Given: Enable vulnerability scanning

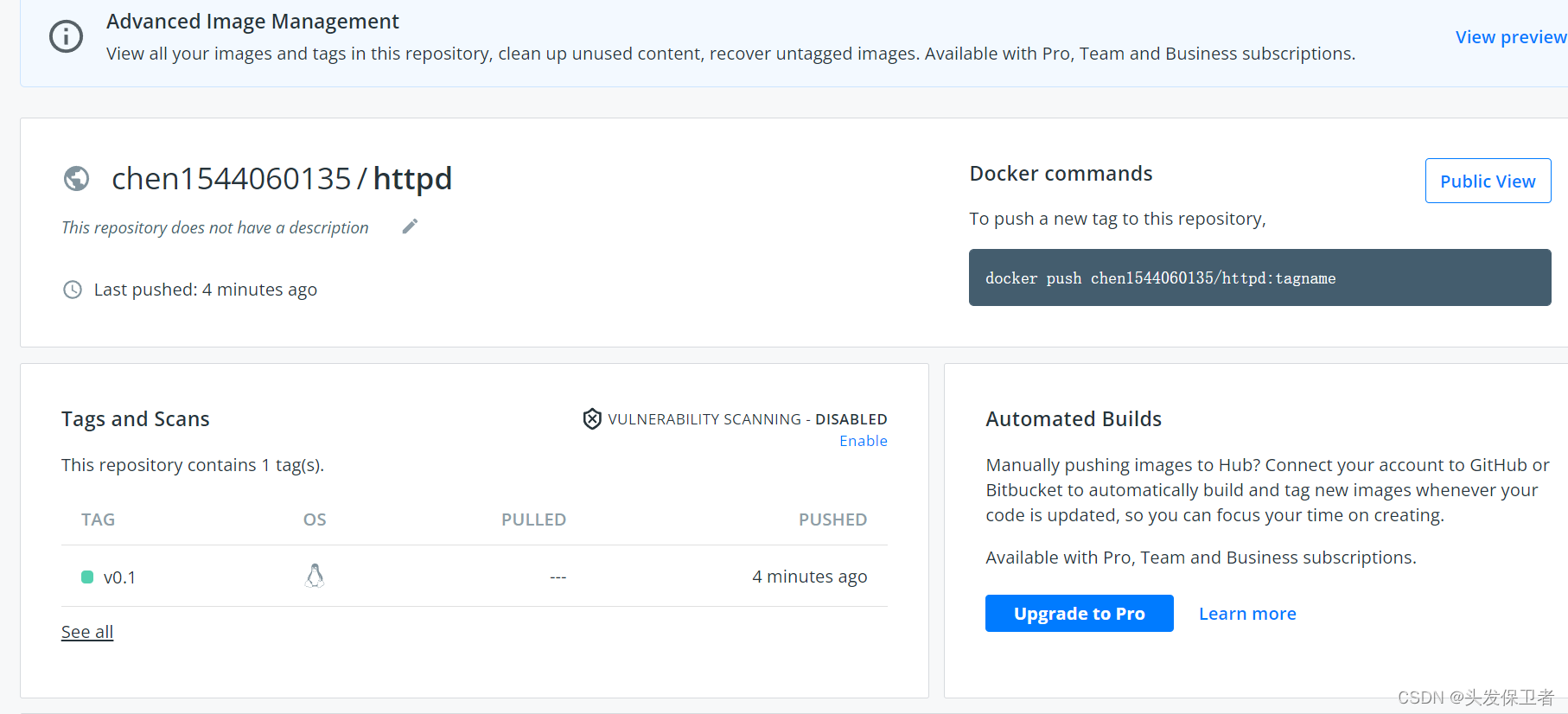Looking at the screenshot, I should 863,441.
